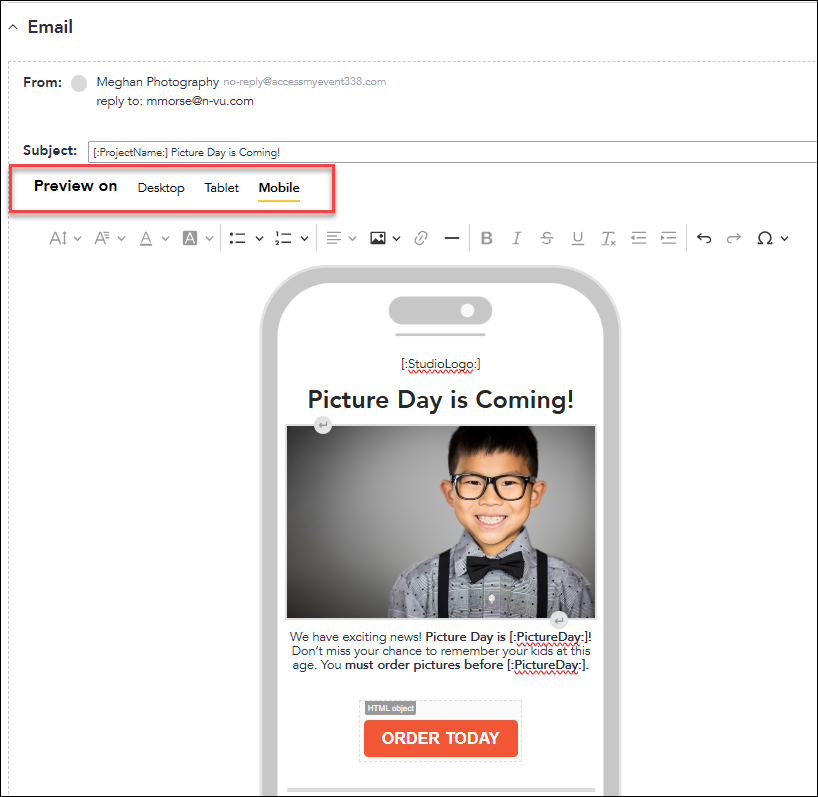Expand the text alignment dropdown arrow
This screenshot has height=797, width=818.
tap(353, 238)
